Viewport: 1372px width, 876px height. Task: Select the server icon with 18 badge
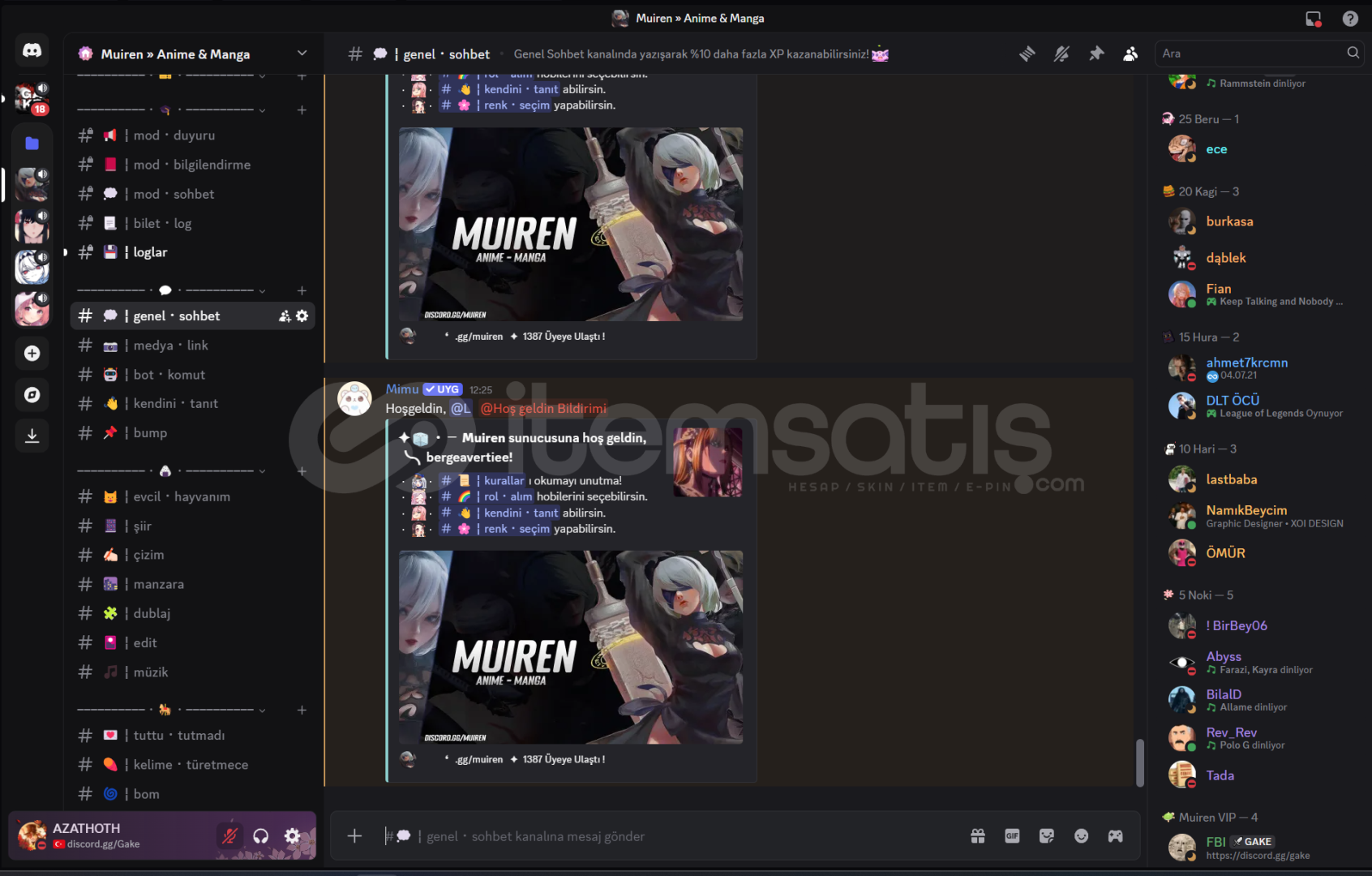click(x=32, y=99)
